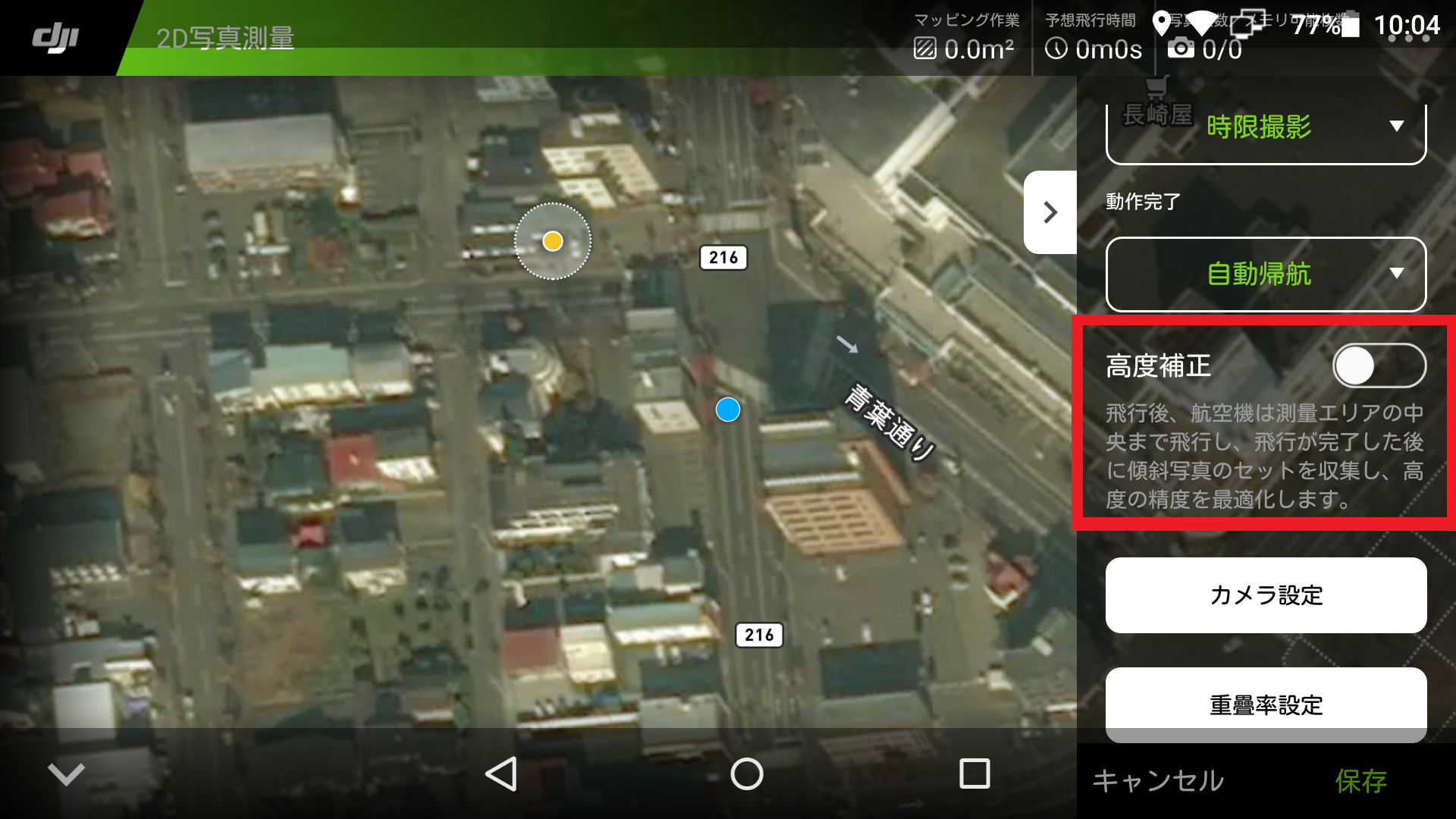Tap the 青葉通り street label
Image resolution: width=1456 pixels, height=819 pixels.
890,423
